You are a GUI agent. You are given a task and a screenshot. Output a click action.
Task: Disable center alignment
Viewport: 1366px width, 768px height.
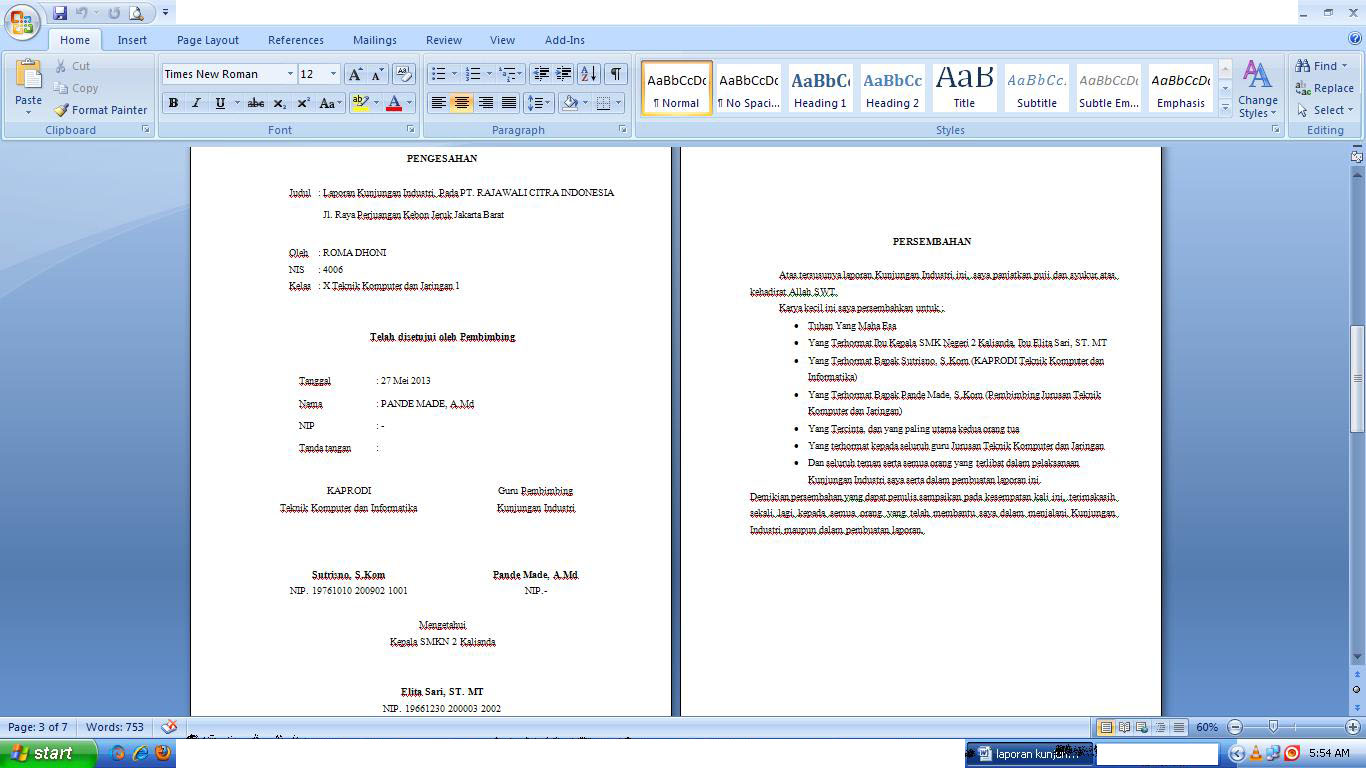pyautogui.click(x=461, y=103)
